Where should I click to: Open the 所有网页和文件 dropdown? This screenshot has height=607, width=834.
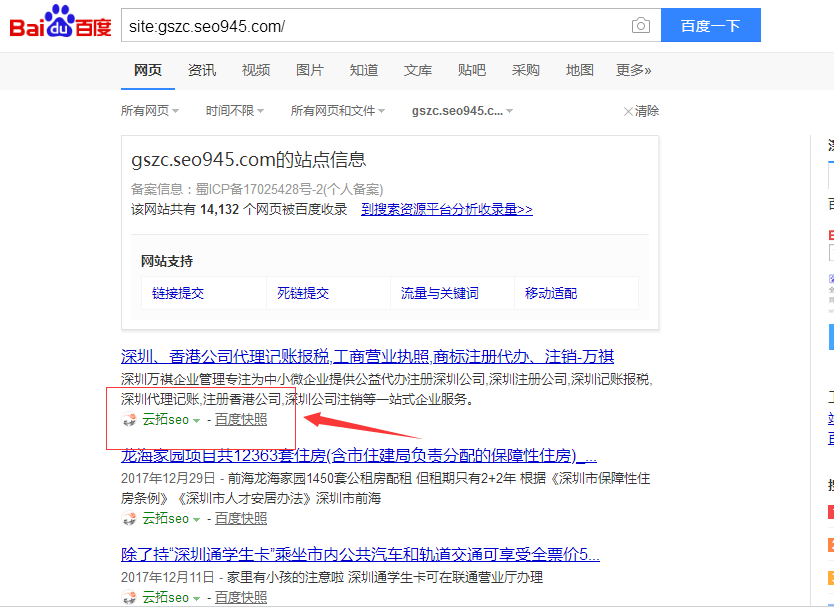tap(338, 111)
